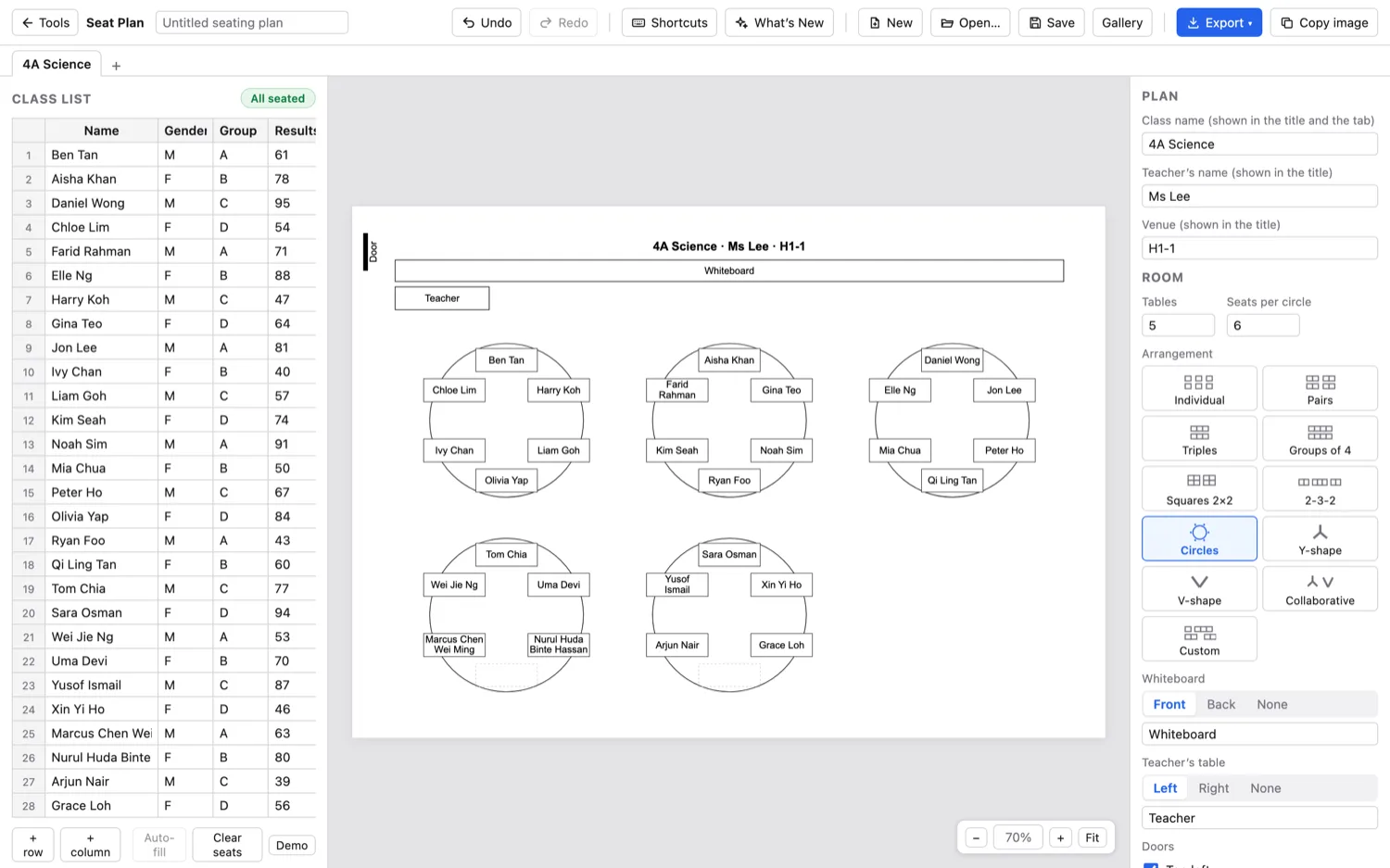Screen dimensions: 1390x868
Task: Select the Collaborative arrangement
Action: (x=1320, y=588)
